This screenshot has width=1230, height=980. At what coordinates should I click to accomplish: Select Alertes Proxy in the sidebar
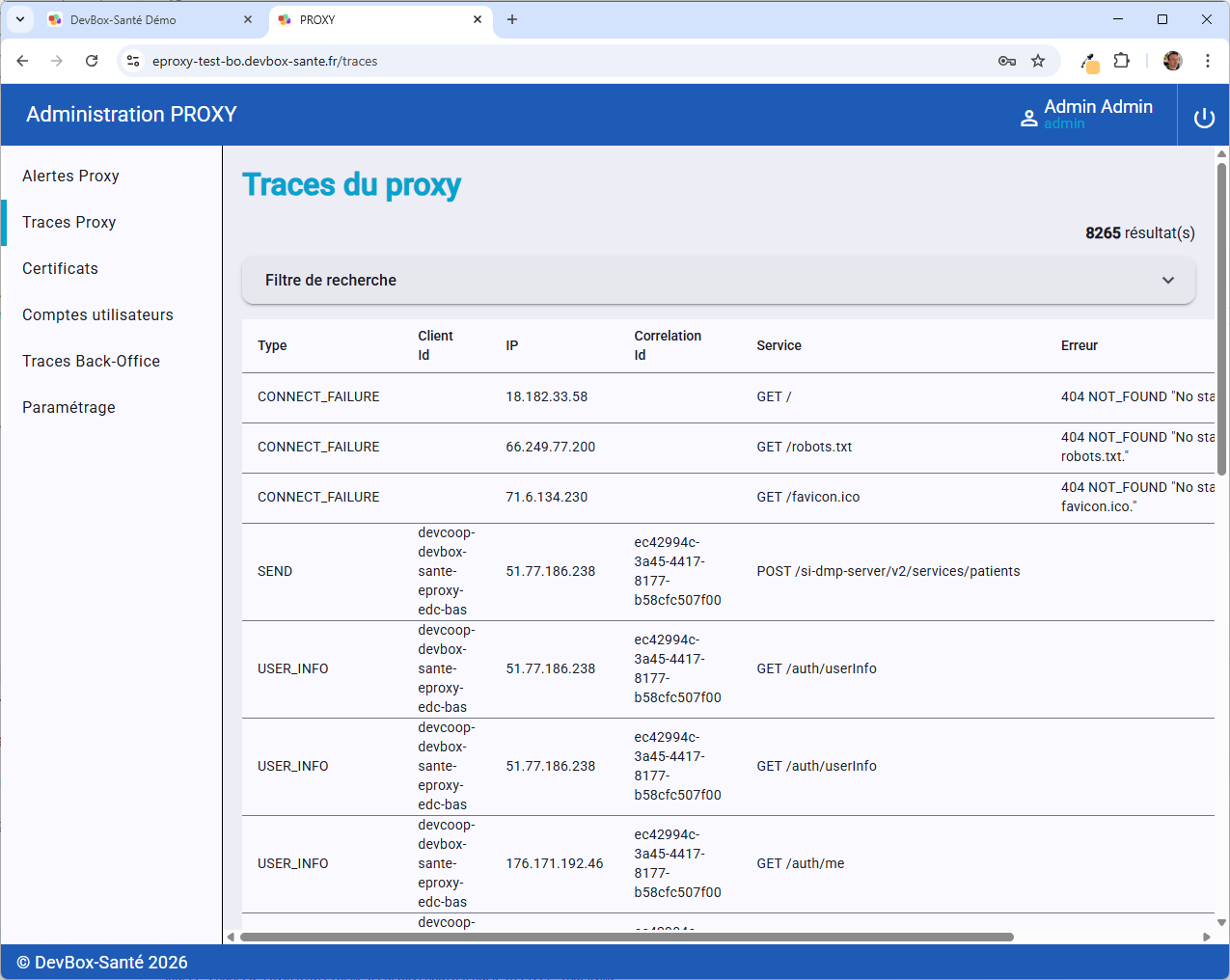point(70,176)
